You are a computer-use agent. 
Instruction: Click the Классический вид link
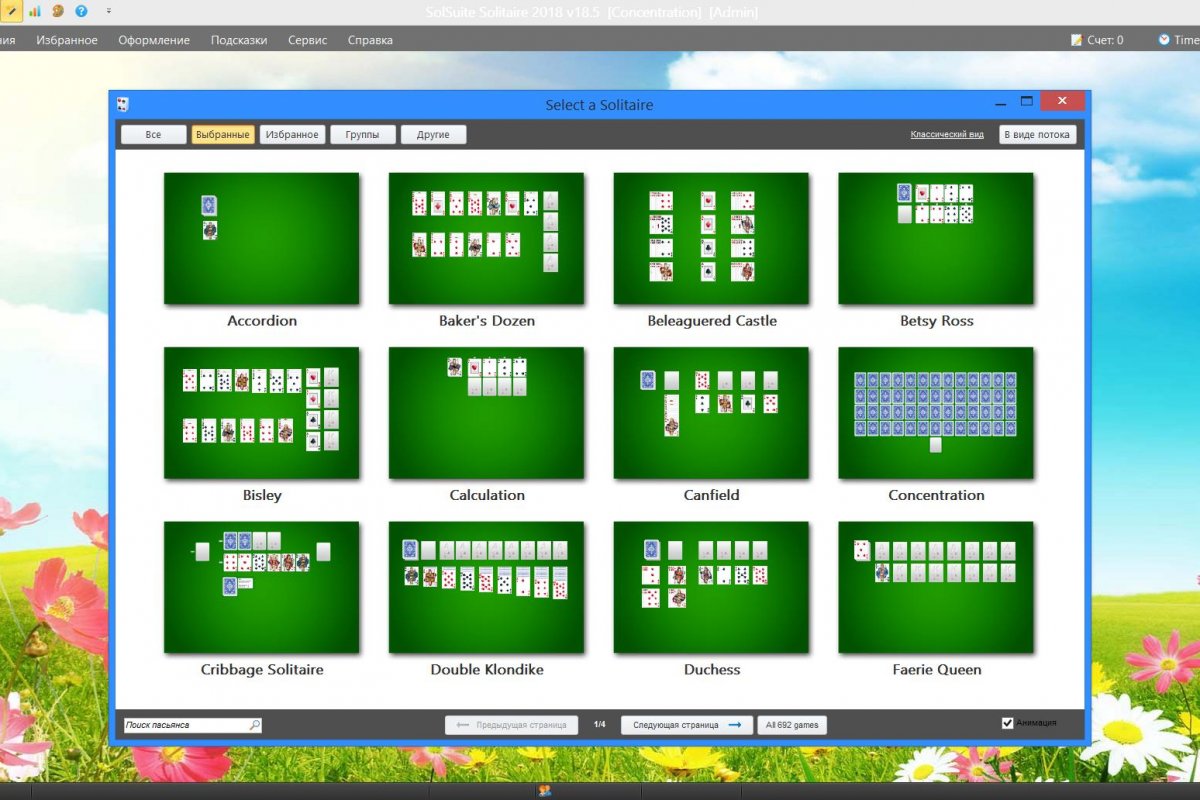click(946, 134)
